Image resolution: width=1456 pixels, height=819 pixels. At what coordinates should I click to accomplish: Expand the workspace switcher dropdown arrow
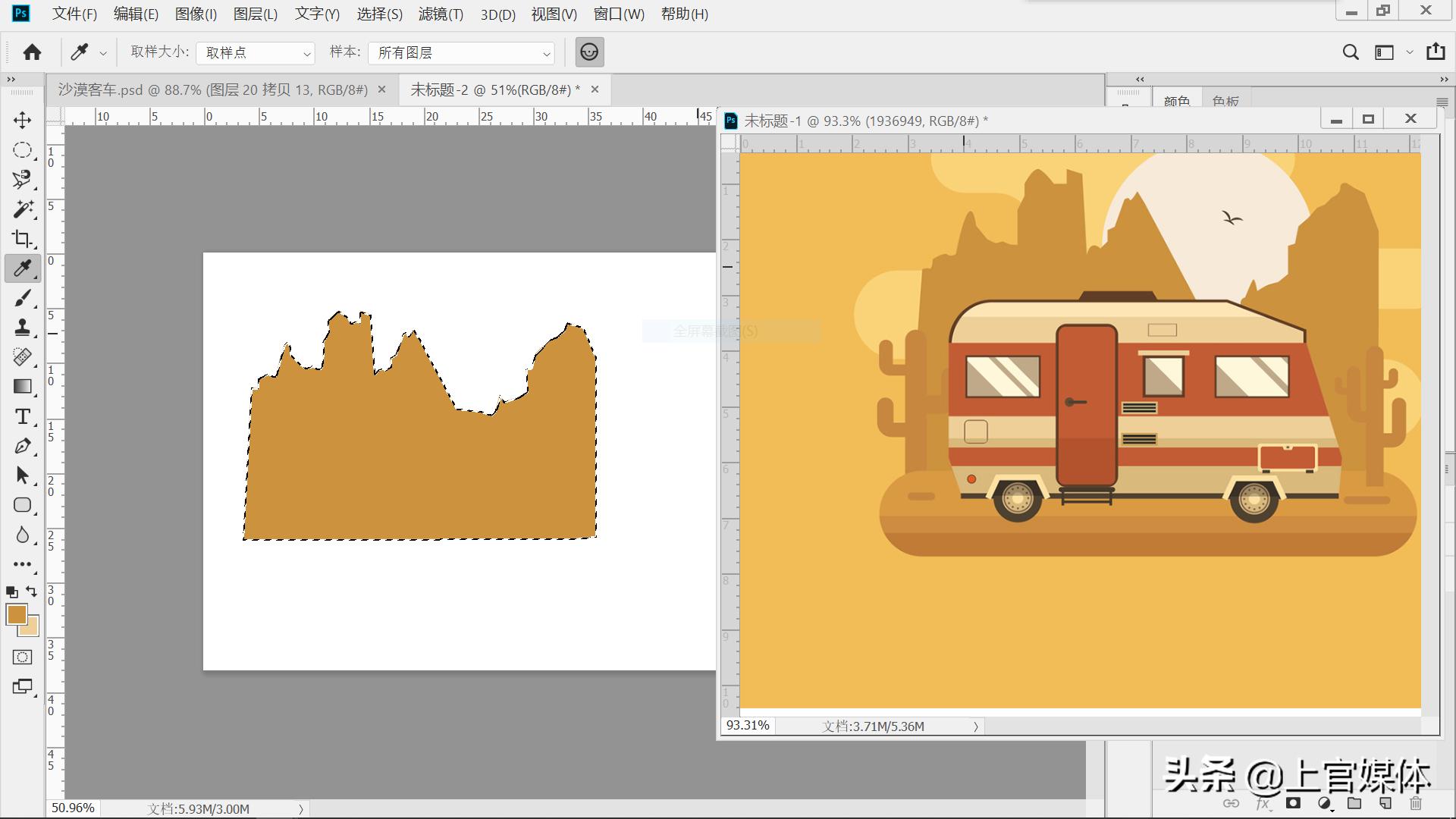pyautogui.click(x=1409, y=52)
